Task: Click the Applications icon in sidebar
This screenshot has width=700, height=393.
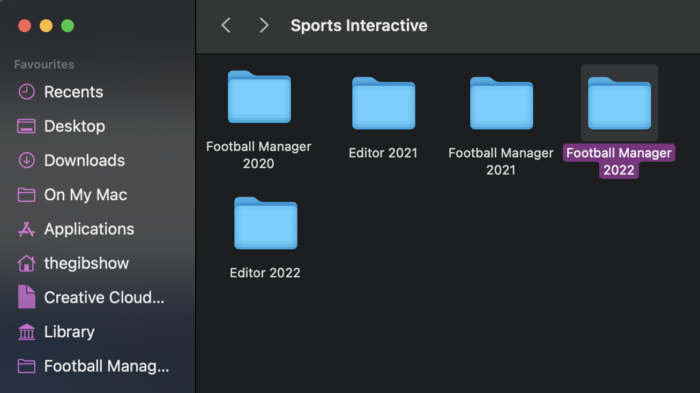Action: 26,229
